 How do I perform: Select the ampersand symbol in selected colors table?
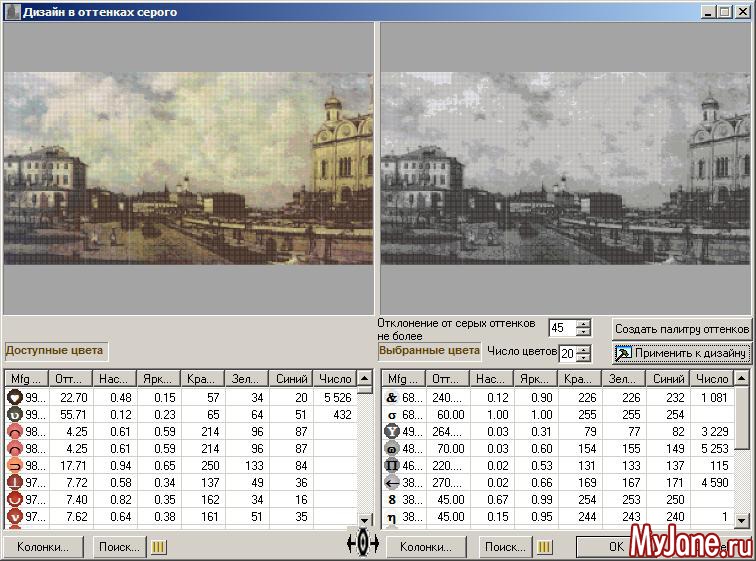tap(392, 397)
